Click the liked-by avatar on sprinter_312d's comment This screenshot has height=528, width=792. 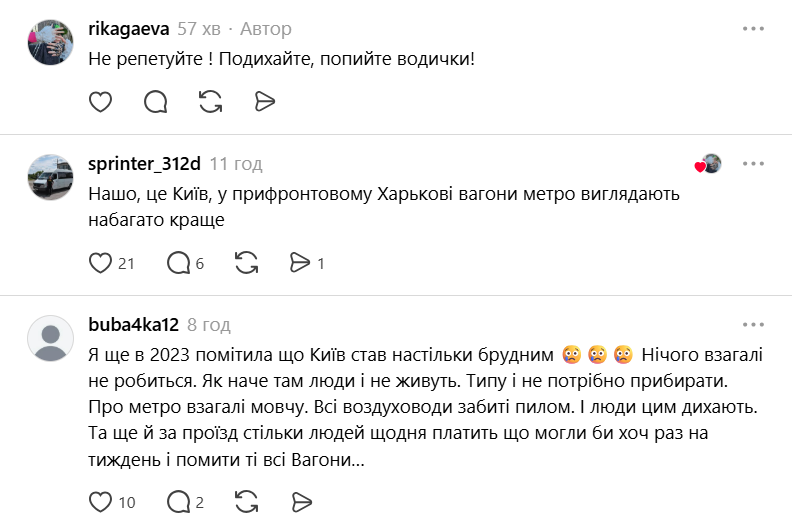tap(711, 164)
